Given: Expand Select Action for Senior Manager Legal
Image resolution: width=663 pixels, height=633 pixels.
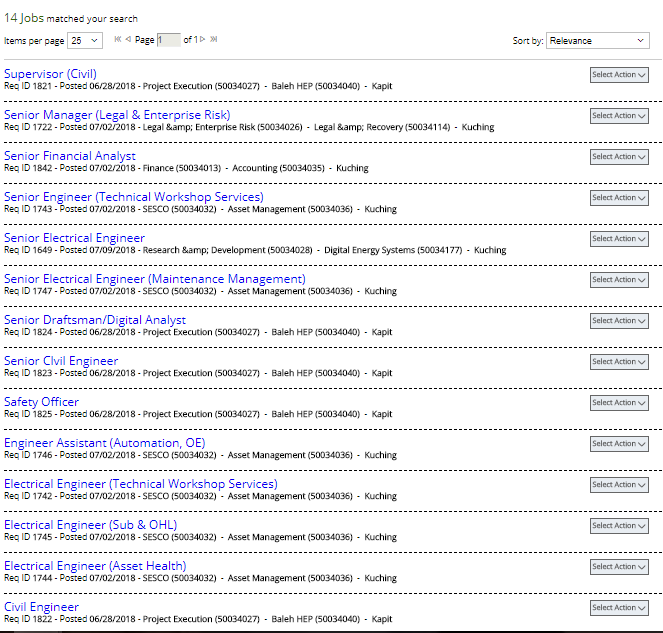Looking at the screenshot, I should pyautogui.click(x=619, y=116).
